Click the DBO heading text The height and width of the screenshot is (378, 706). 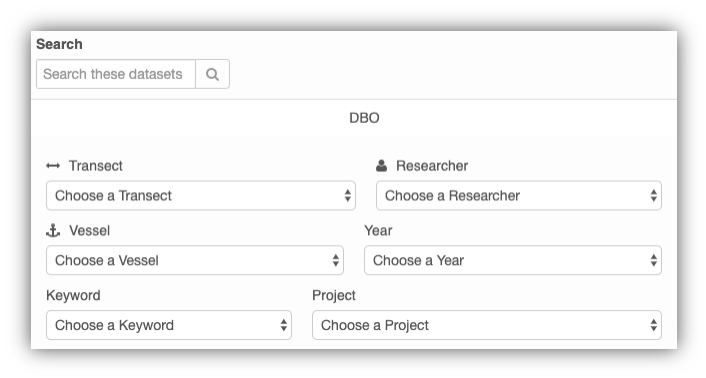point(364,118)
